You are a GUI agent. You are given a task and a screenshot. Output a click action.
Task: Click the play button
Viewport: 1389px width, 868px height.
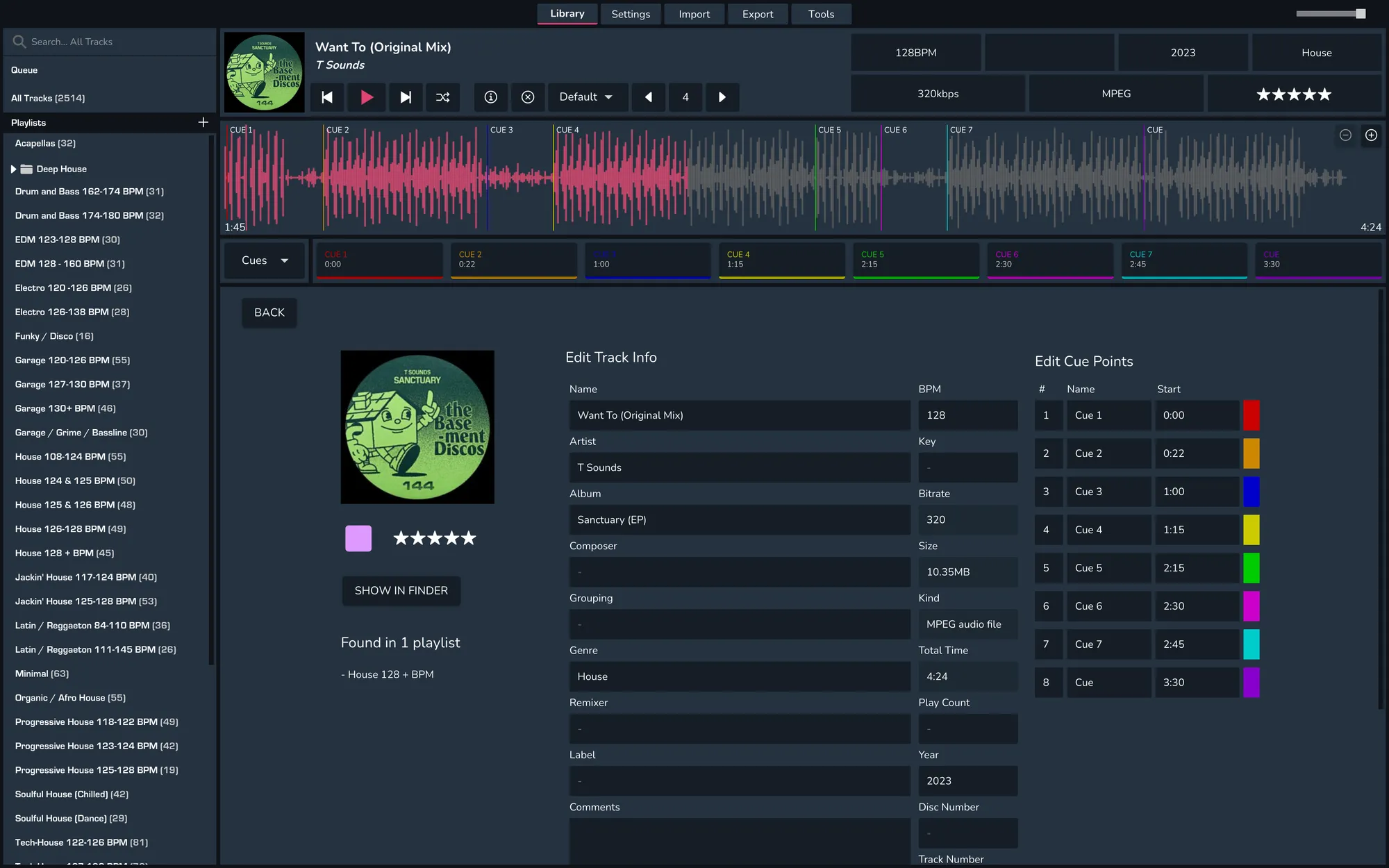(x=367, y=97)
